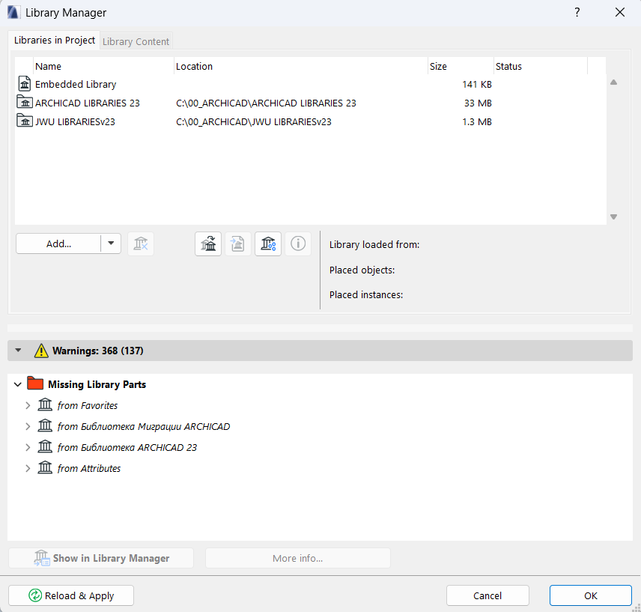Click the Remove library icon beside Add
This screenshot has height=612, width=641.
tap(141, 244)
